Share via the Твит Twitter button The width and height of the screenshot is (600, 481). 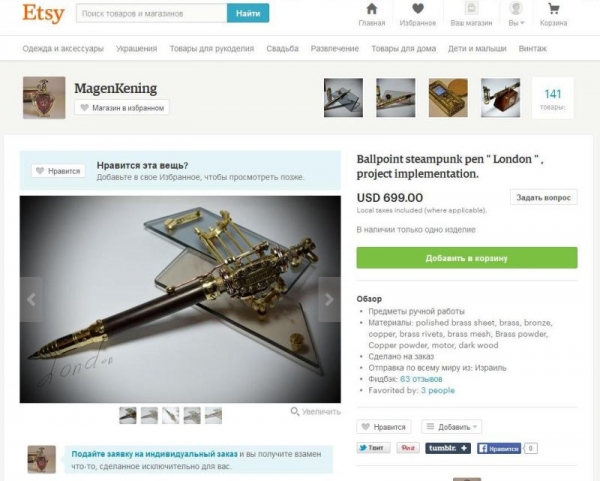click(373, 448)
